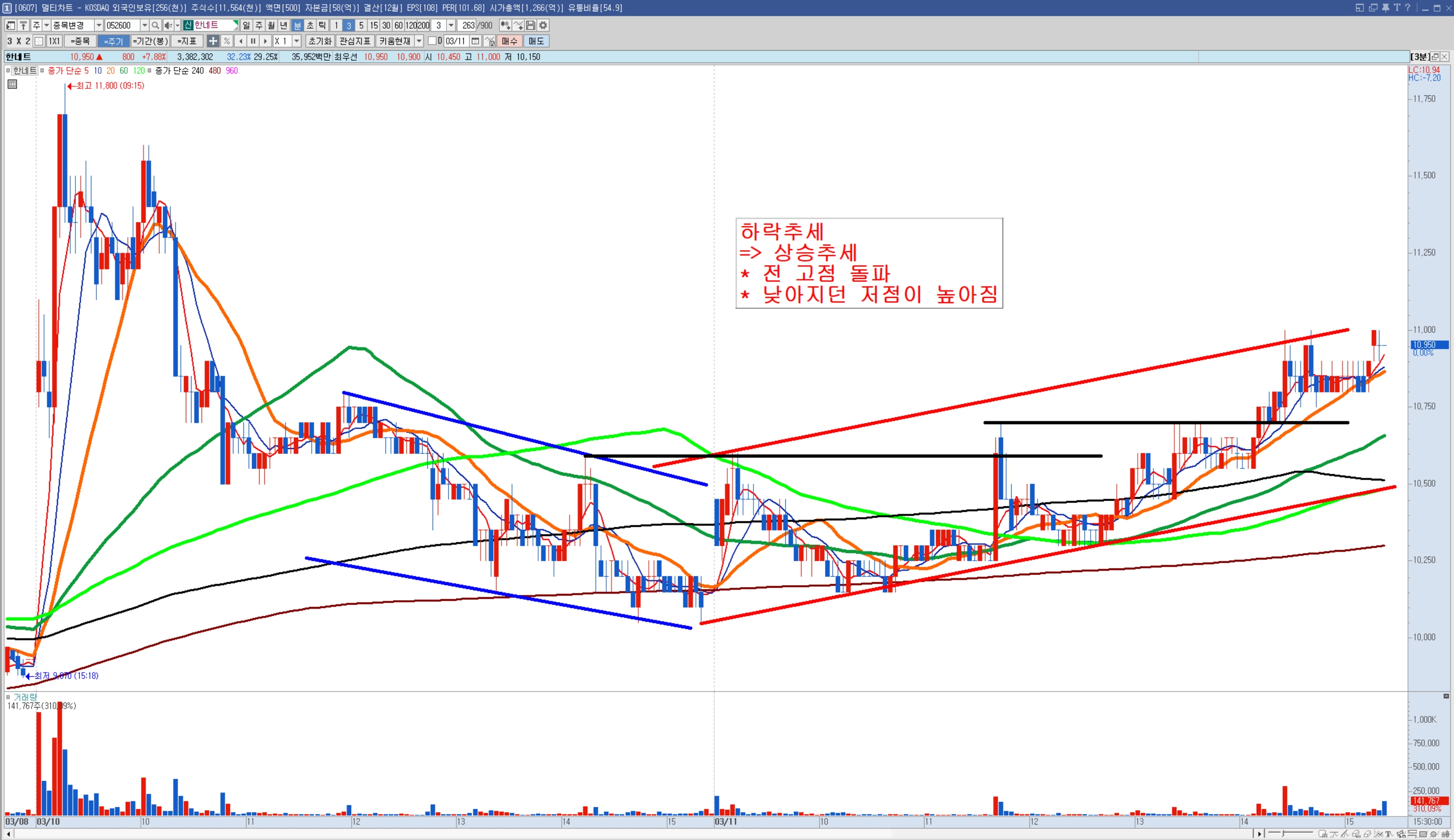Click the save chart floppy icon
This screenshot has width=1454, height=840.
click(x=530, y=26)
